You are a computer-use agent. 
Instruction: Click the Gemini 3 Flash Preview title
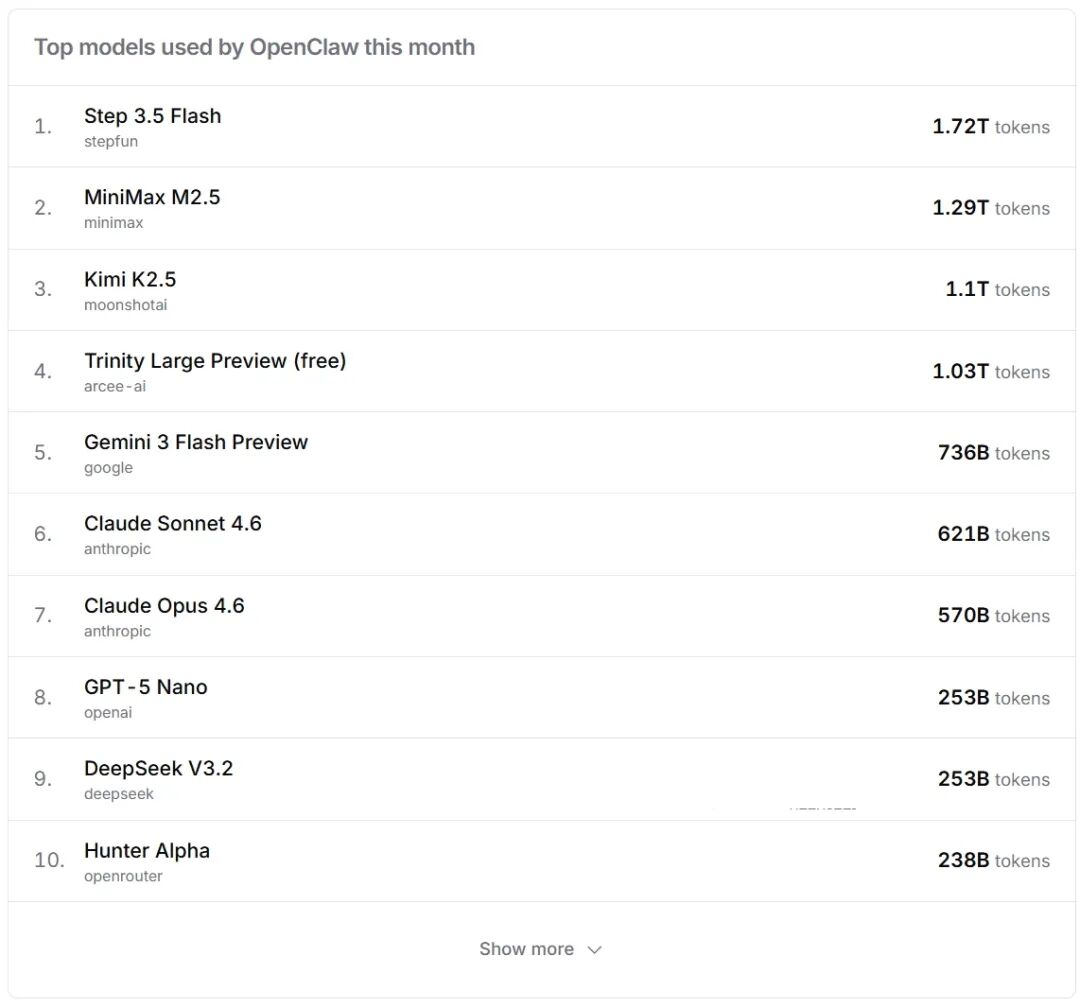pyautogui.click(x=196, y=442)
